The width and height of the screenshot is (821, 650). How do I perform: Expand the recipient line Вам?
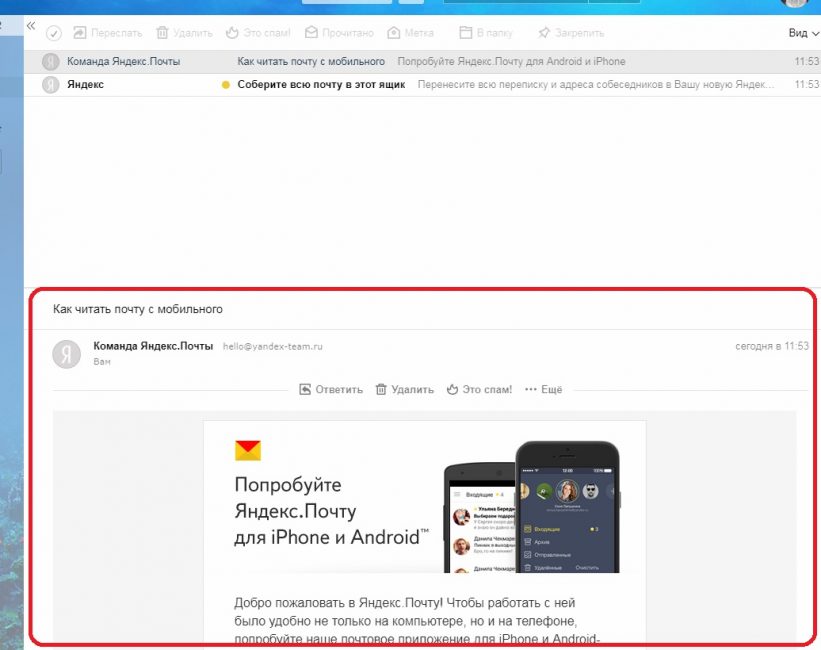tap(102, 361)
